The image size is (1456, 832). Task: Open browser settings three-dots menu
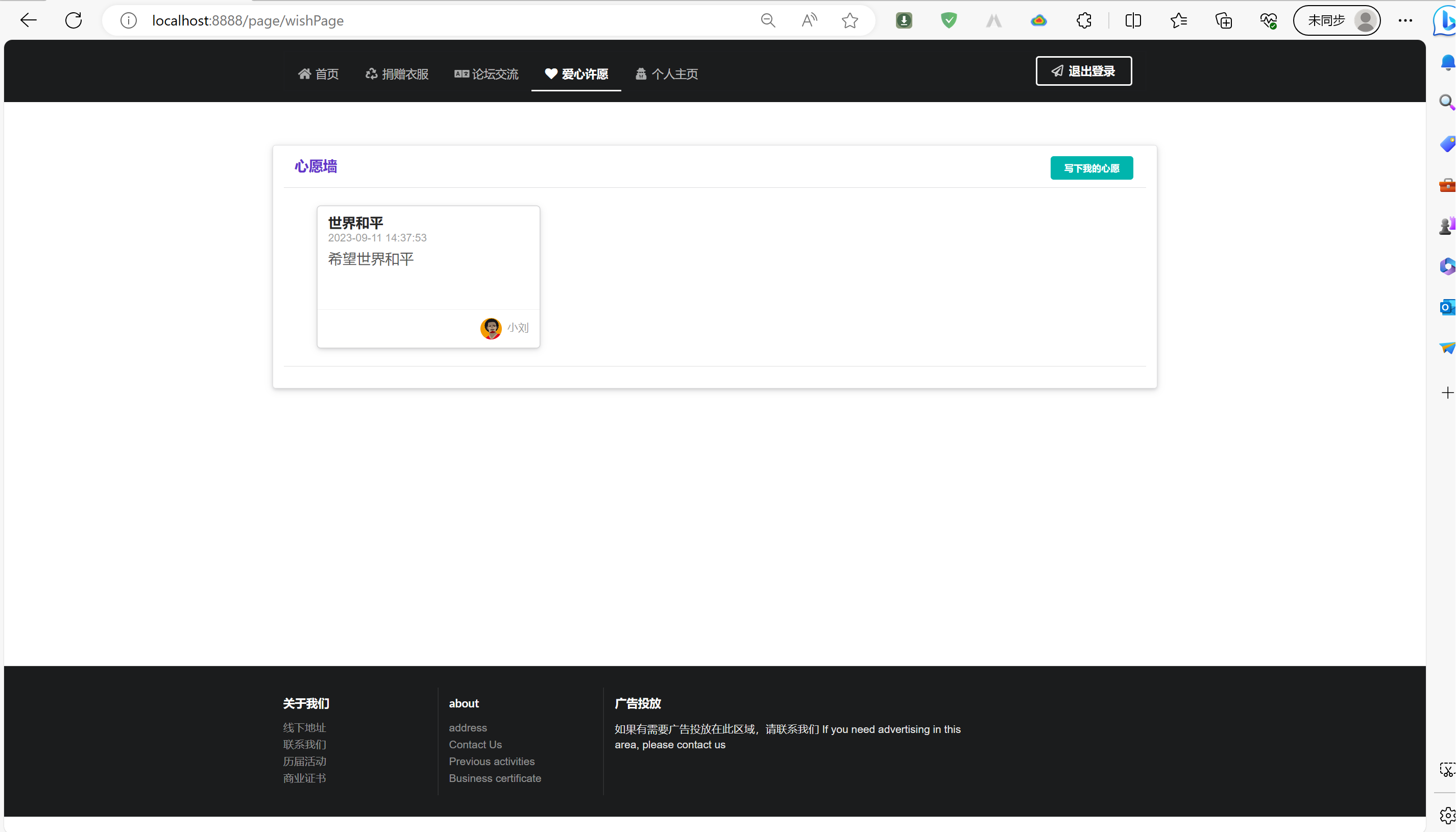(x=1405, y=20)
